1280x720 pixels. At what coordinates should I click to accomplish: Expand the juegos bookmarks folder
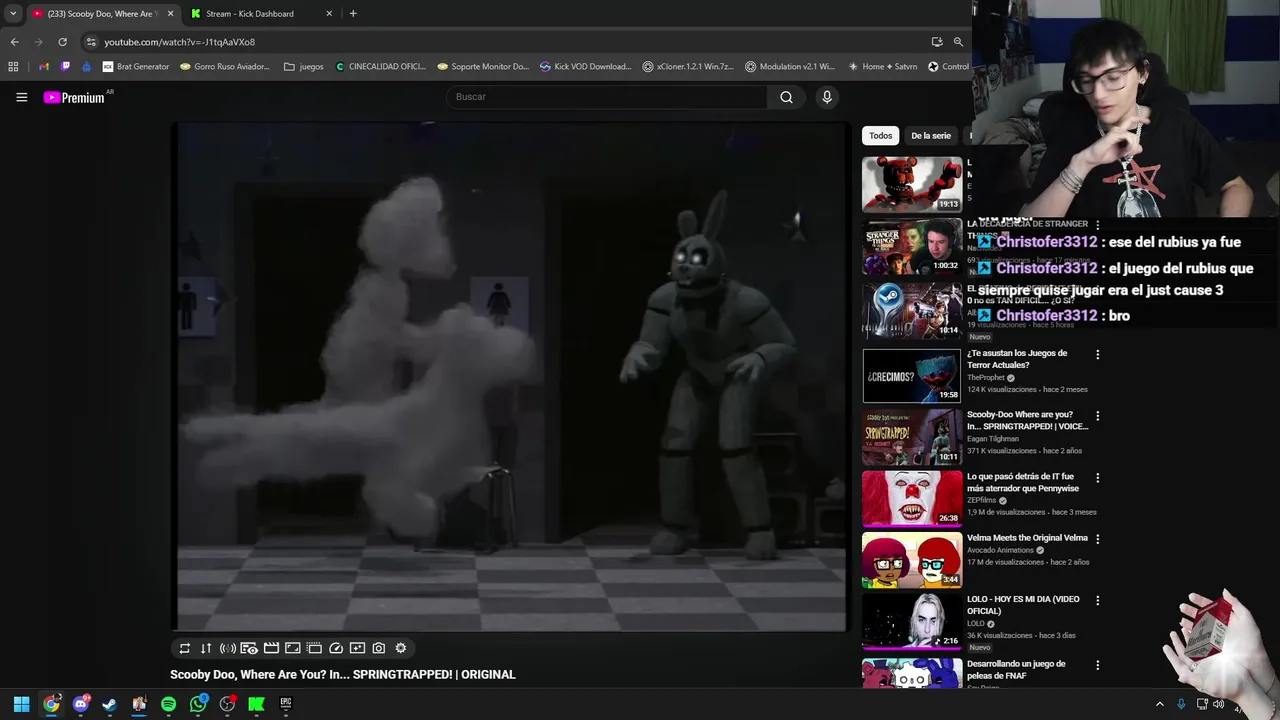(304, 67)
